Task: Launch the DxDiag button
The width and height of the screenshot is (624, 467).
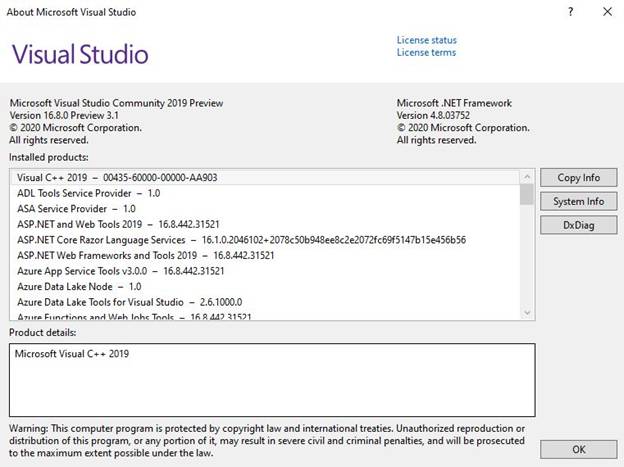Action: [x=579, y=225]
